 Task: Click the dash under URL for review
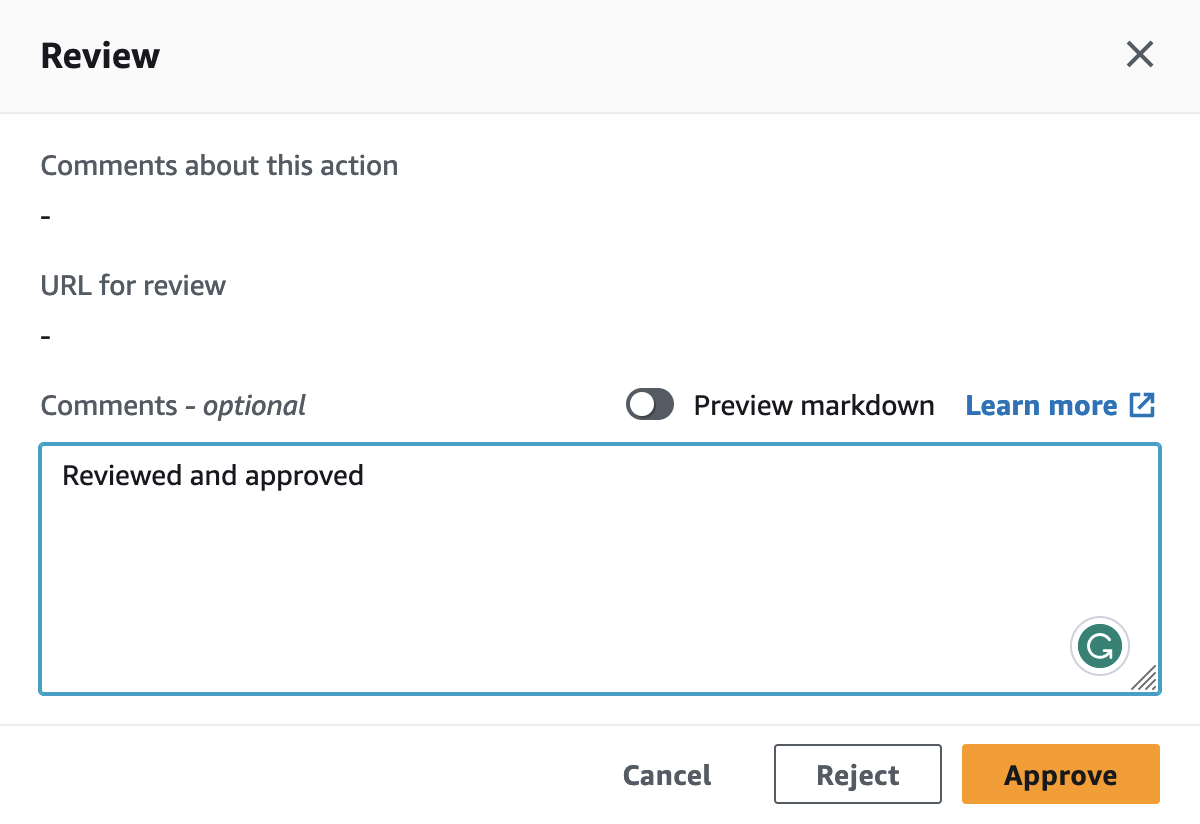coord(45,335)
